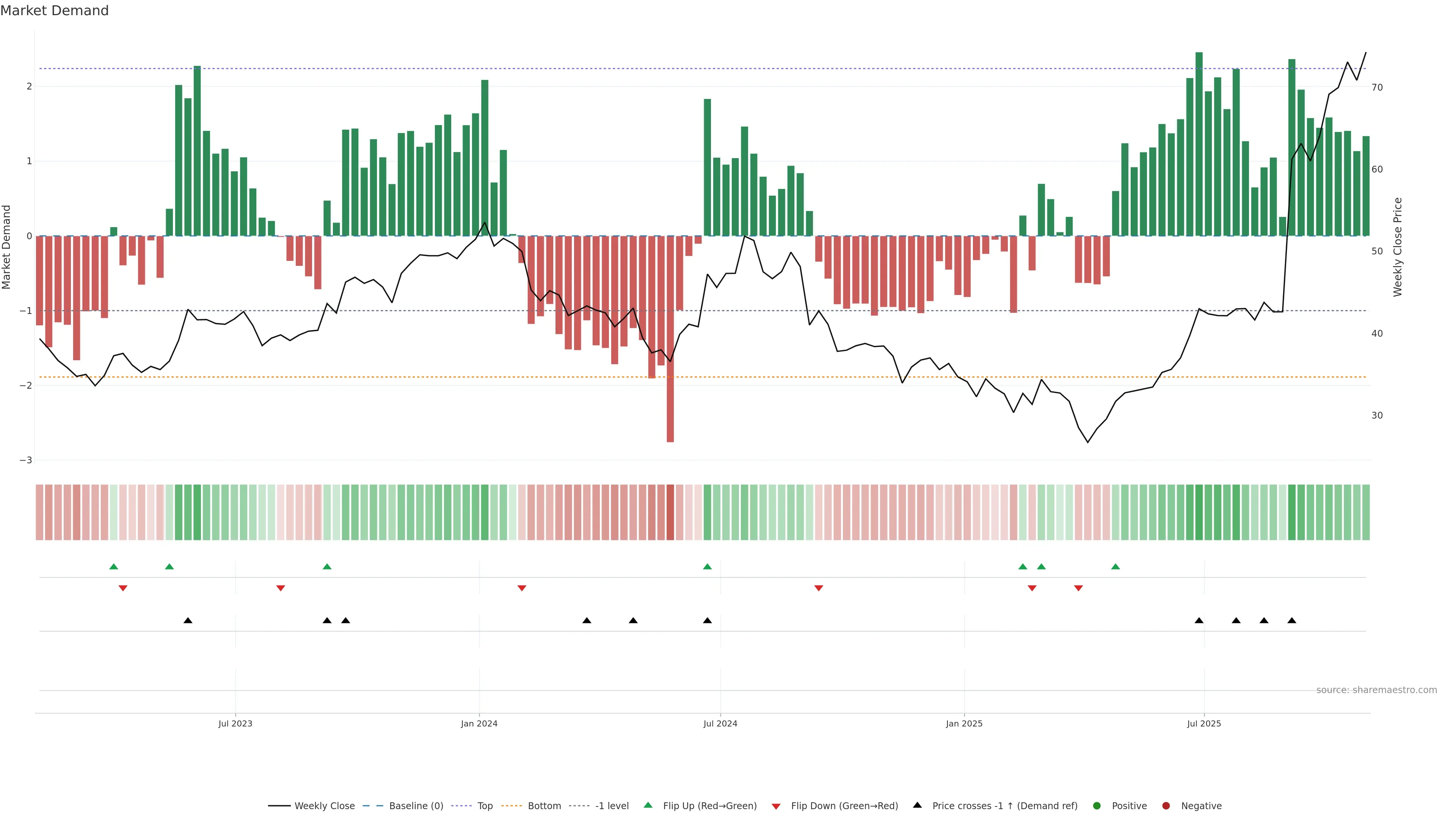Click the Market Demand chart title
The height and width of the screenshot is (819, 1456).
coord(54,11)
